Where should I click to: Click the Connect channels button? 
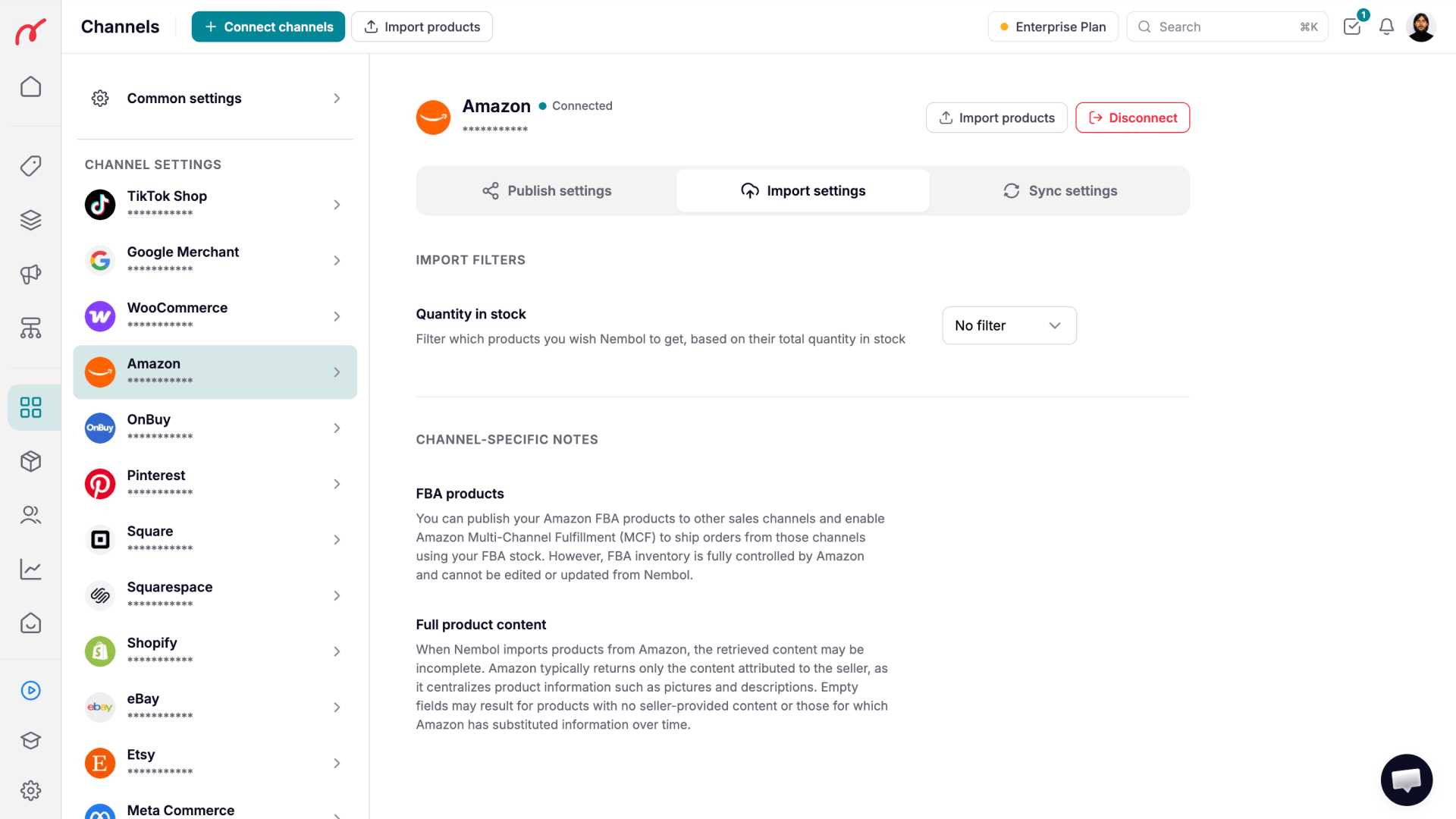pyautogui.click(x=268, y=27)
